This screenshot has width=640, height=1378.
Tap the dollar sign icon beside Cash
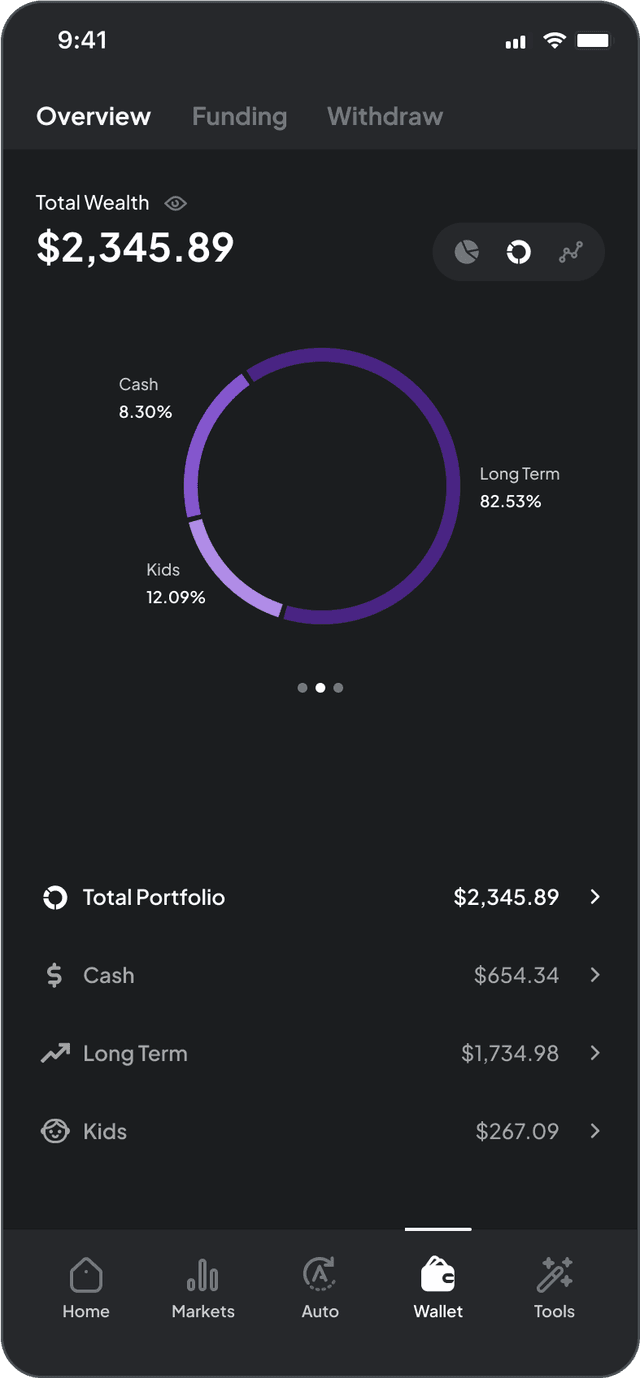click(53, 975)
